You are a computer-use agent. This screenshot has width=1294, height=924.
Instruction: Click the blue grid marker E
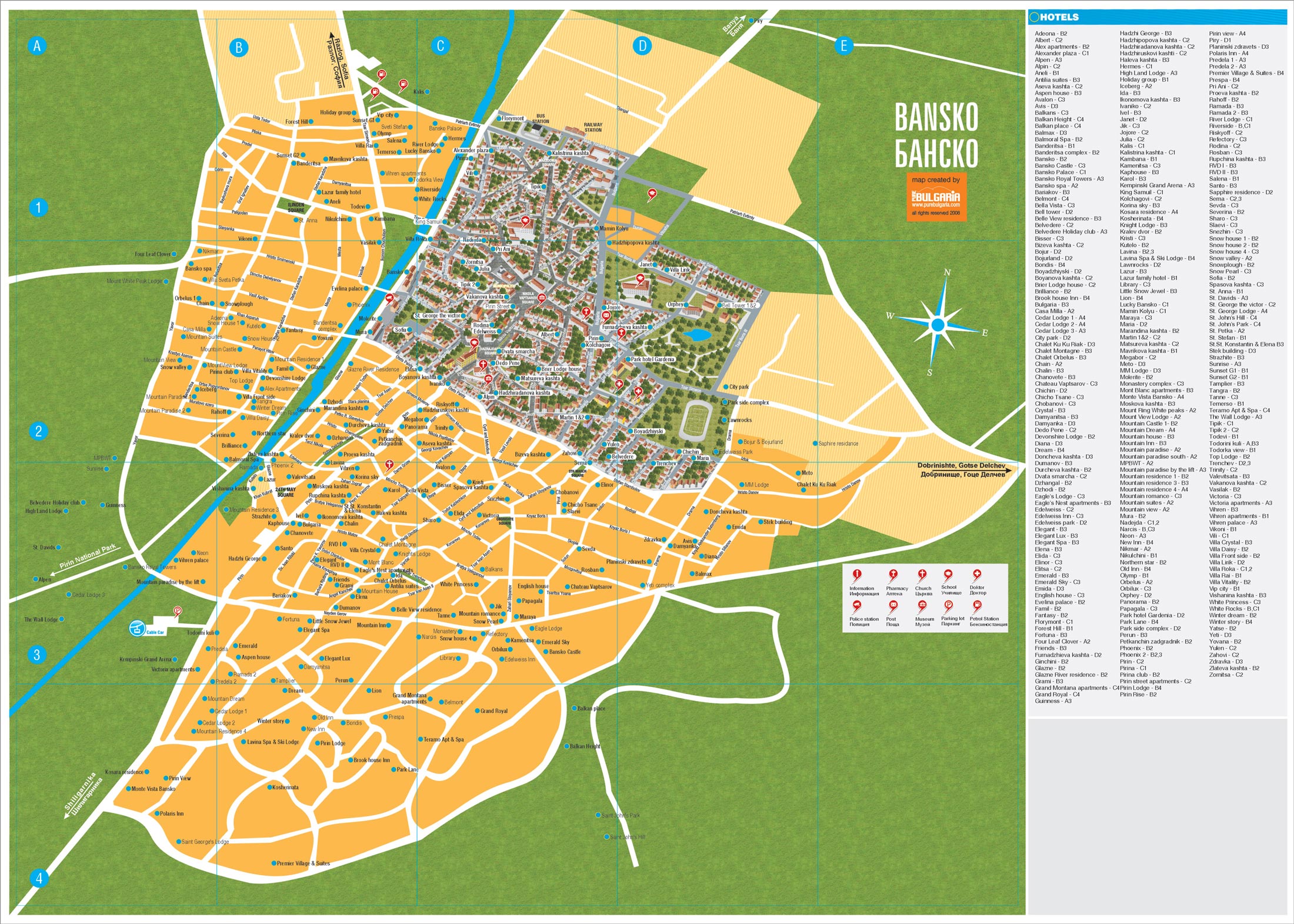coord(843,46)
